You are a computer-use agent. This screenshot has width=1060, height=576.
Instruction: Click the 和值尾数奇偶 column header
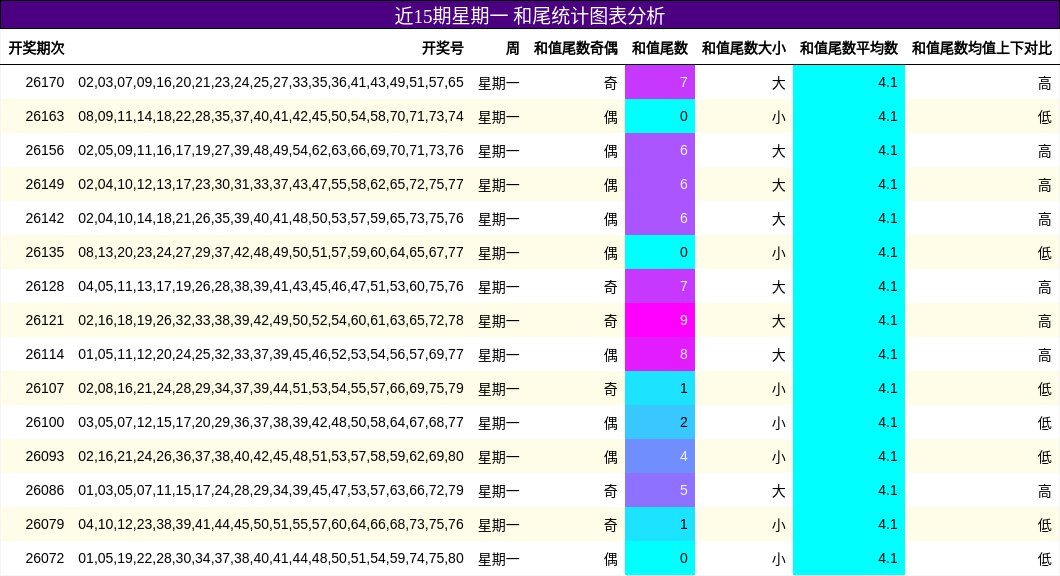tap(575, 48)
